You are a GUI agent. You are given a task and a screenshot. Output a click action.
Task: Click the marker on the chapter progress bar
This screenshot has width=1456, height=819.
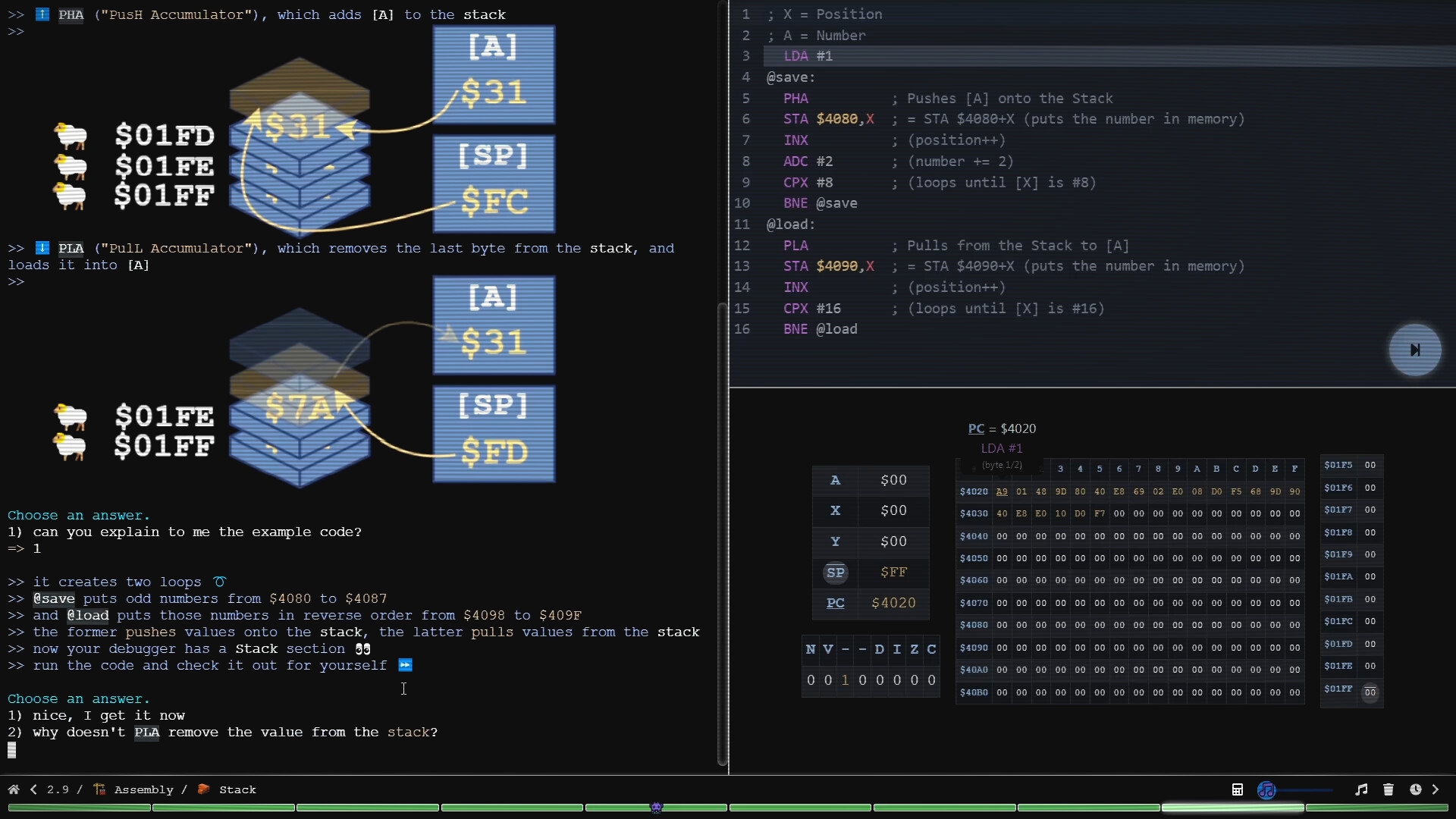tap(657, 808)
